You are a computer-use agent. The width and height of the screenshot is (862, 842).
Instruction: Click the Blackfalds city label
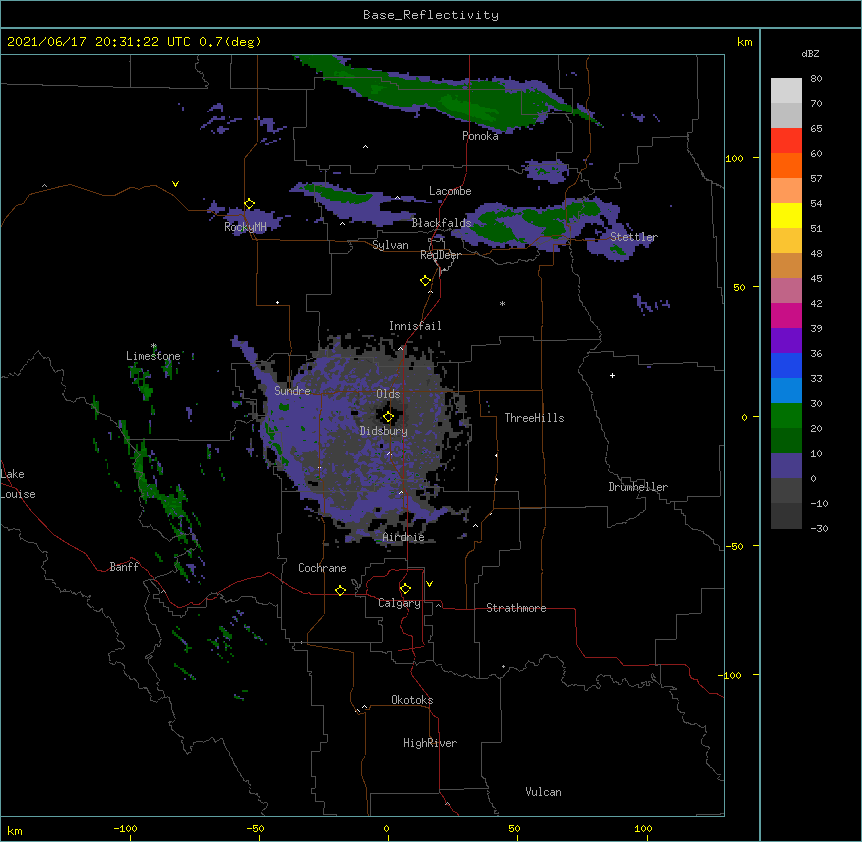pos(441,223)
